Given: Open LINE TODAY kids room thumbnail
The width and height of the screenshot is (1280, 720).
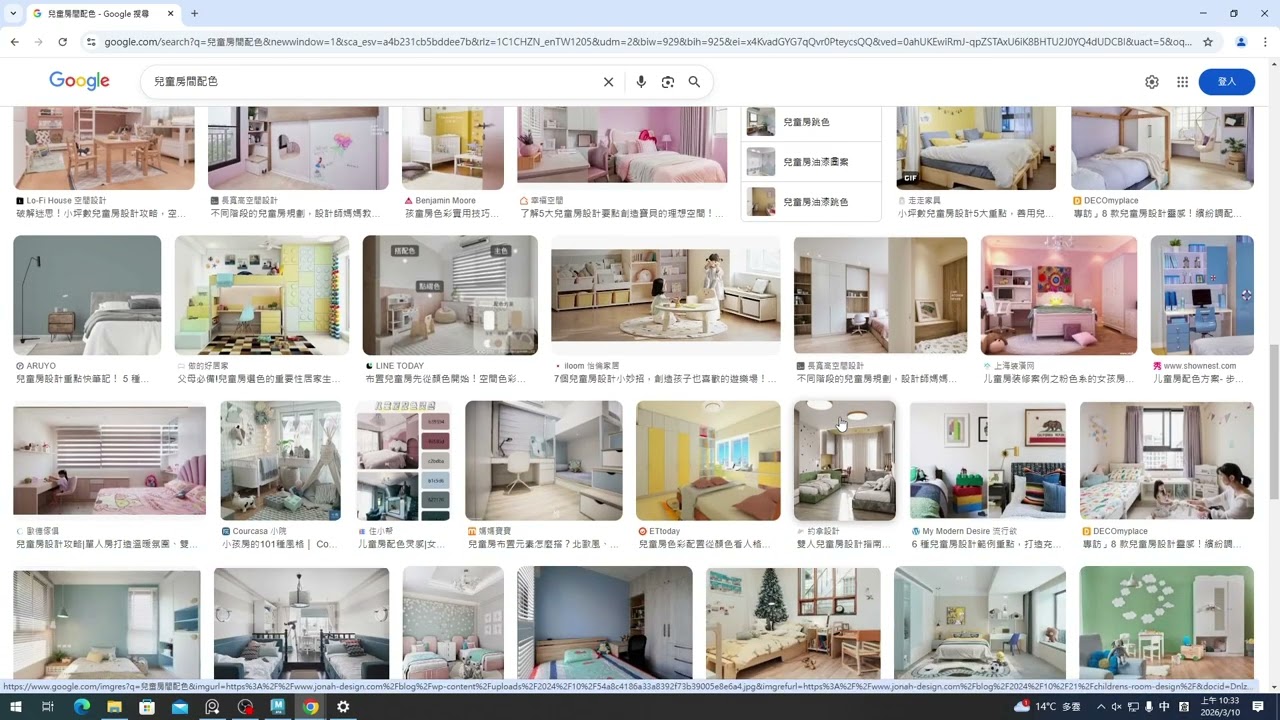Looking at the screenshot, I should pyautogui.click(x=450, y=295).
